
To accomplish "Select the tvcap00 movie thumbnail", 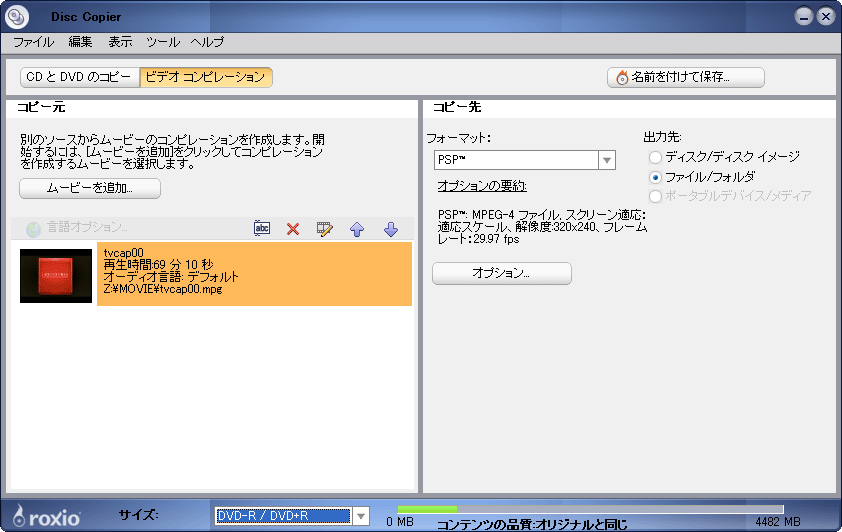I will point(56,275).
